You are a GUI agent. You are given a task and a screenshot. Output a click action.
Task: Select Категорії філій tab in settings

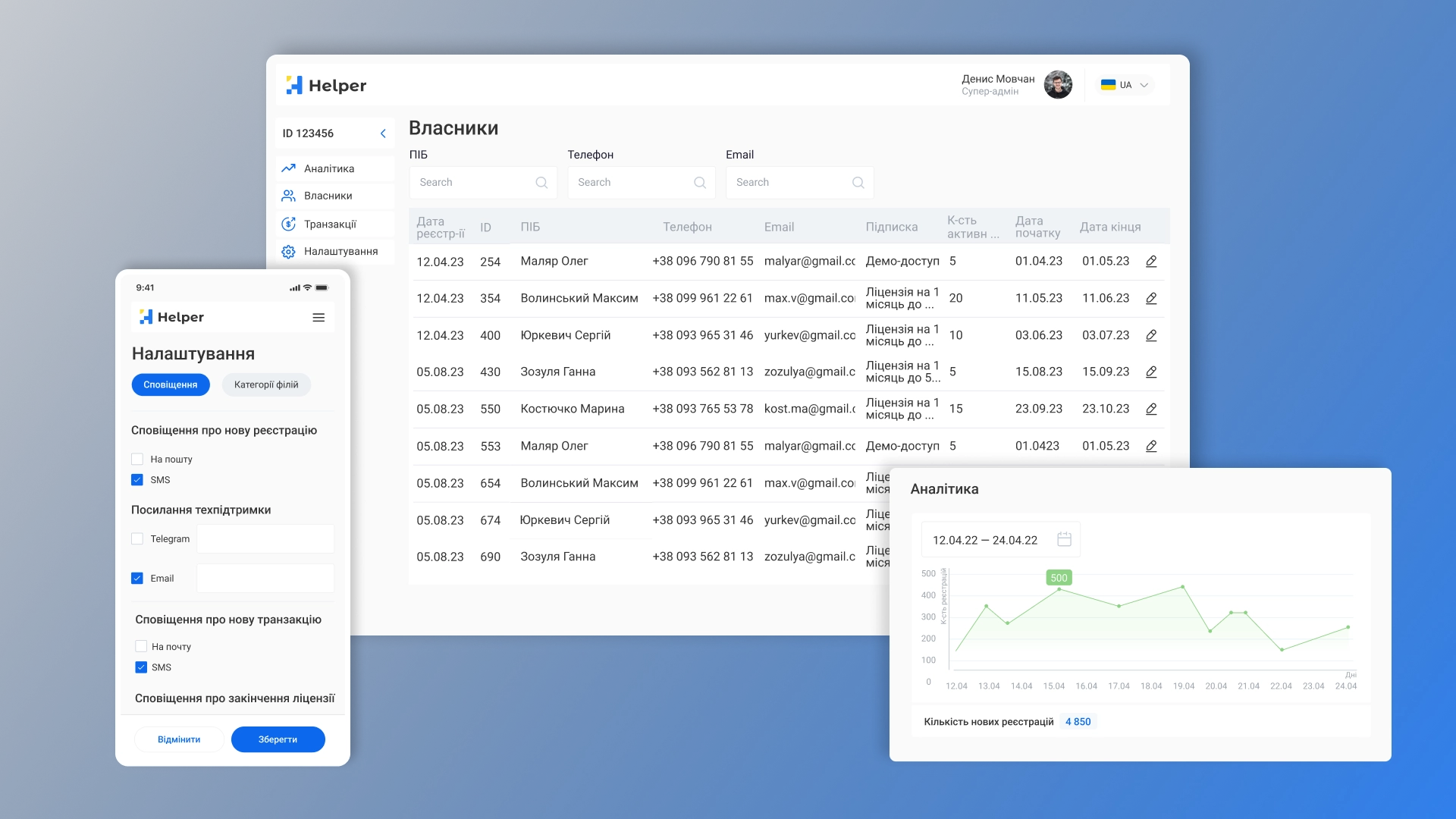click(265, 384)
